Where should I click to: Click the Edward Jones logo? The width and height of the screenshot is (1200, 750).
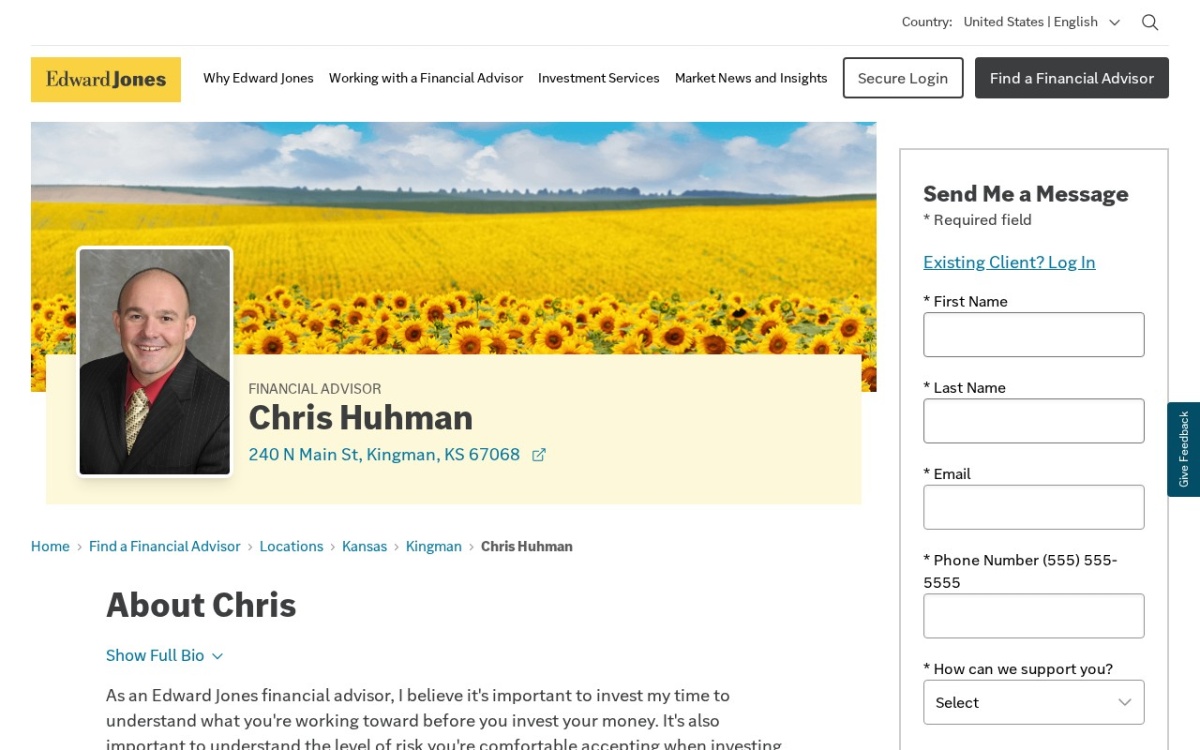click(106, 79)
